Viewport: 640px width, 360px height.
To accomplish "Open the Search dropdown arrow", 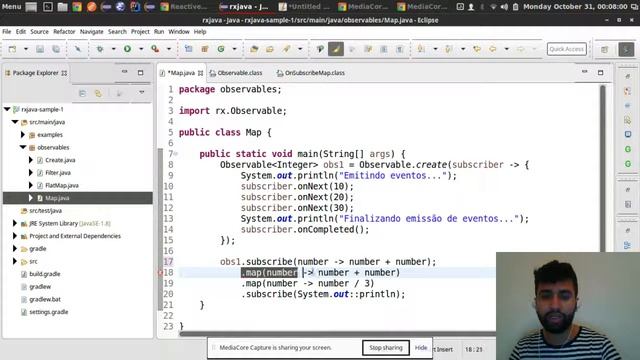I will [x=300, y=49].
